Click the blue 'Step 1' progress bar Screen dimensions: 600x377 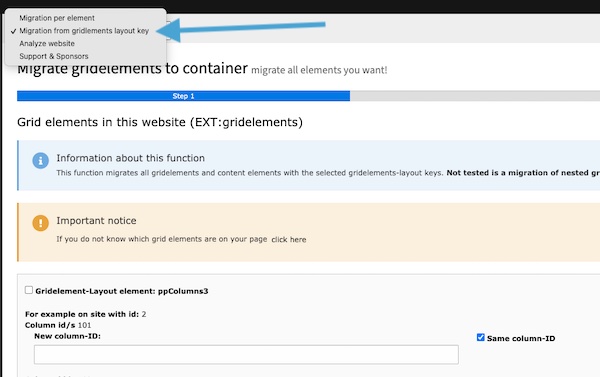click(x=183, y=96)
